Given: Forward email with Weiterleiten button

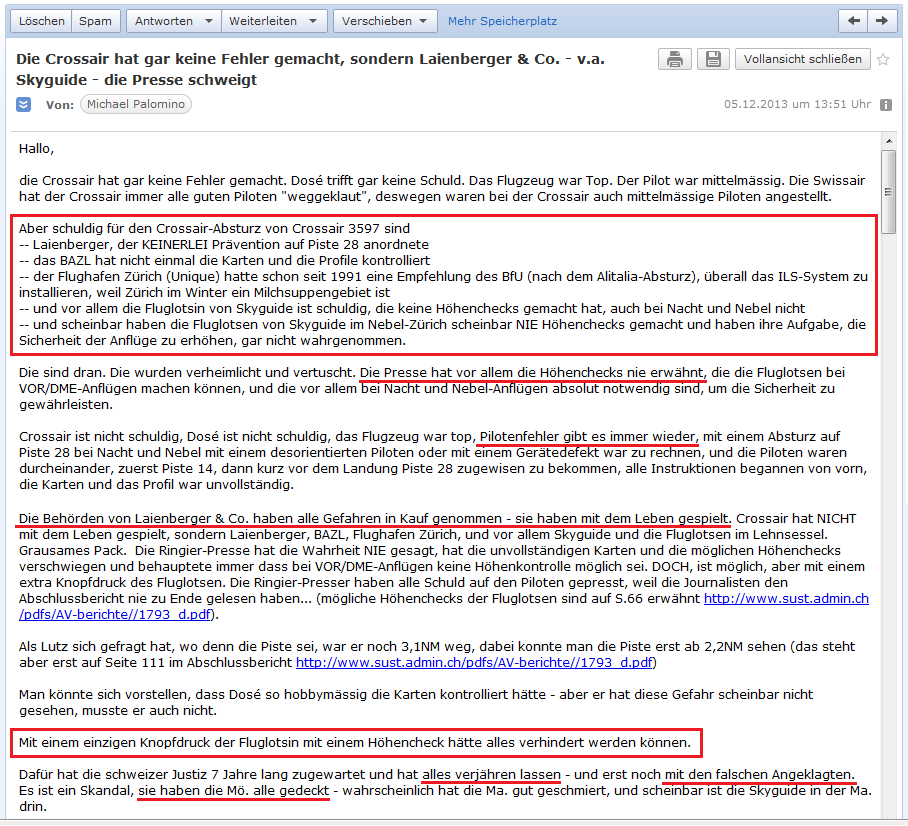Looking at the screenshot, I should 262,21.
